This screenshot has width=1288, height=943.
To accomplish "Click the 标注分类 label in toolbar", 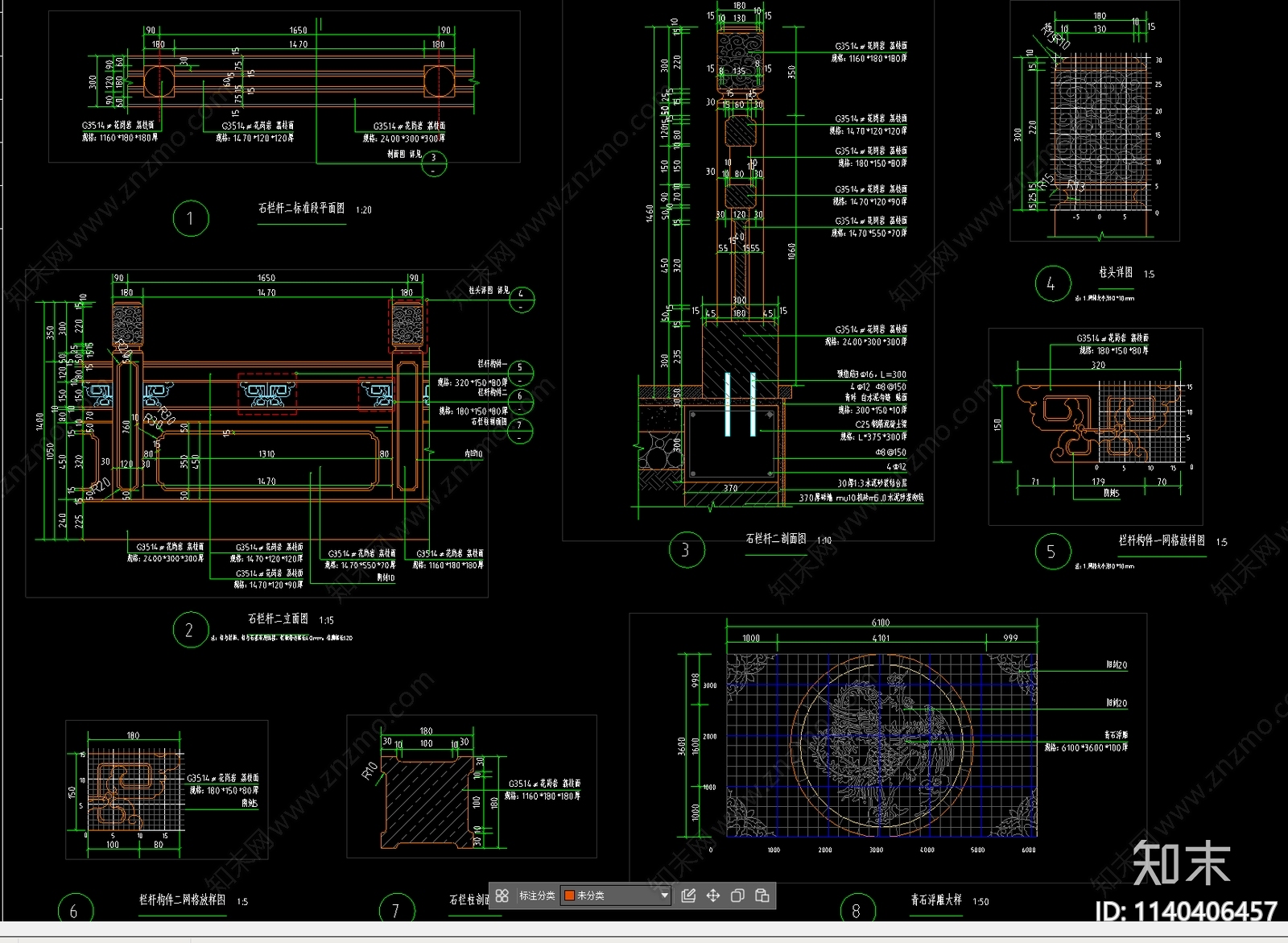I will [537, 895].
